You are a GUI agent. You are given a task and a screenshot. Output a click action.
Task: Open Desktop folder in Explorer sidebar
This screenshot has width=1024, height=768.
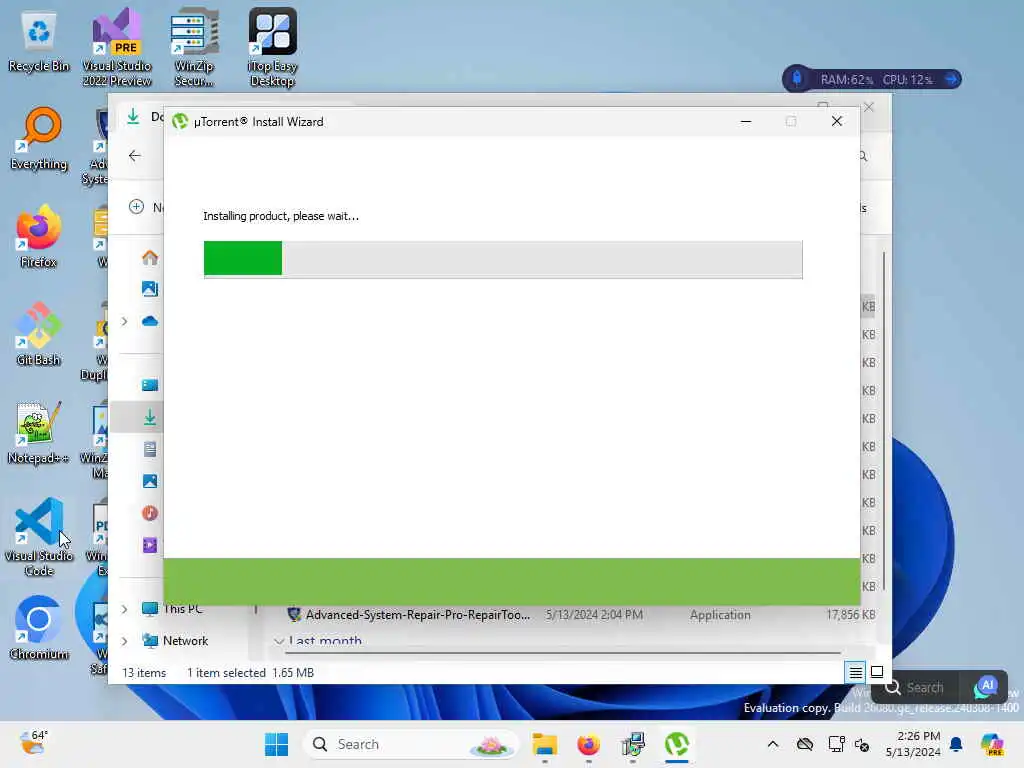click(150, 385)
